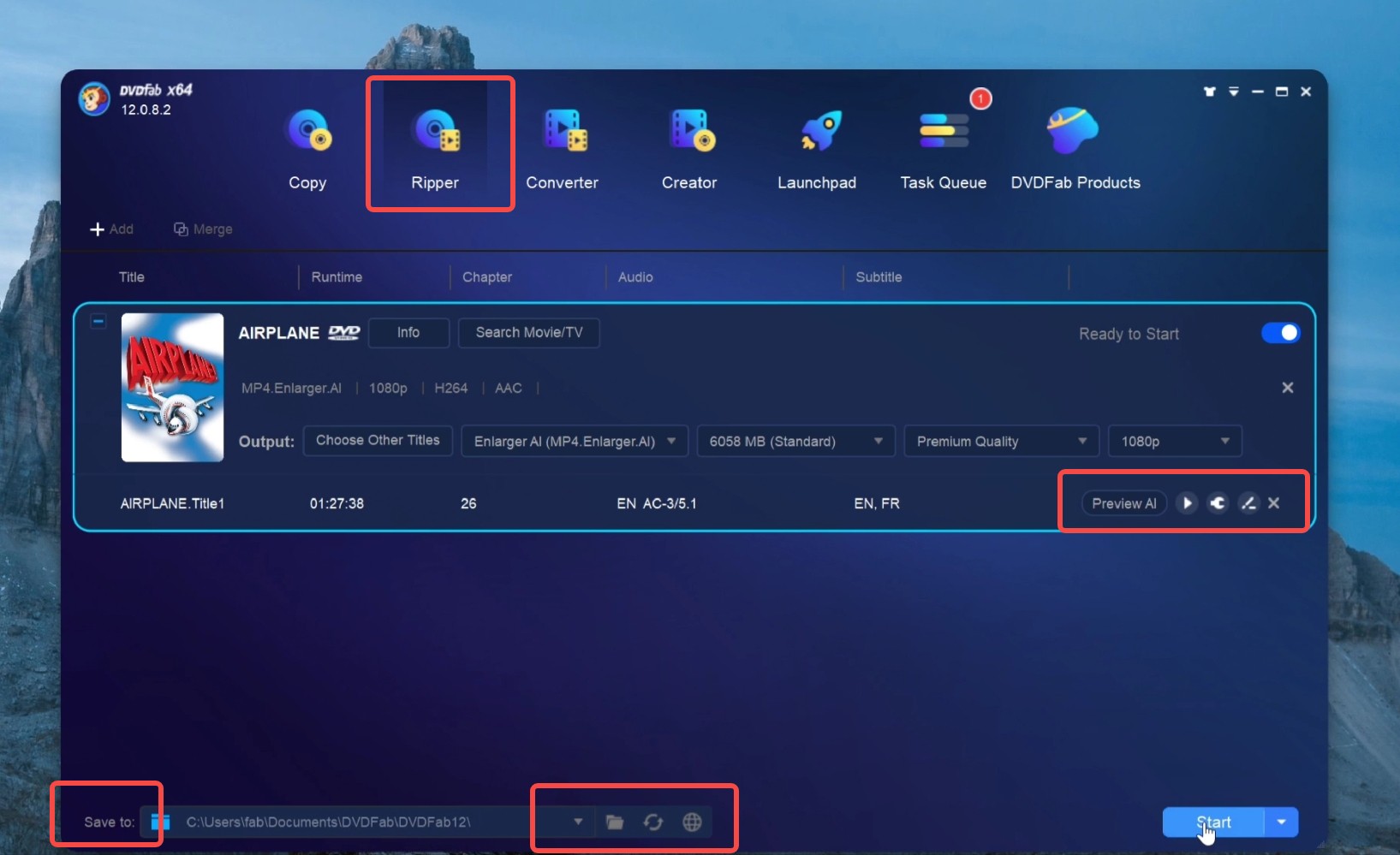This screenshot has height=855, width=1400.
Task: Click the Audio column header
Action: coord(635,277)
